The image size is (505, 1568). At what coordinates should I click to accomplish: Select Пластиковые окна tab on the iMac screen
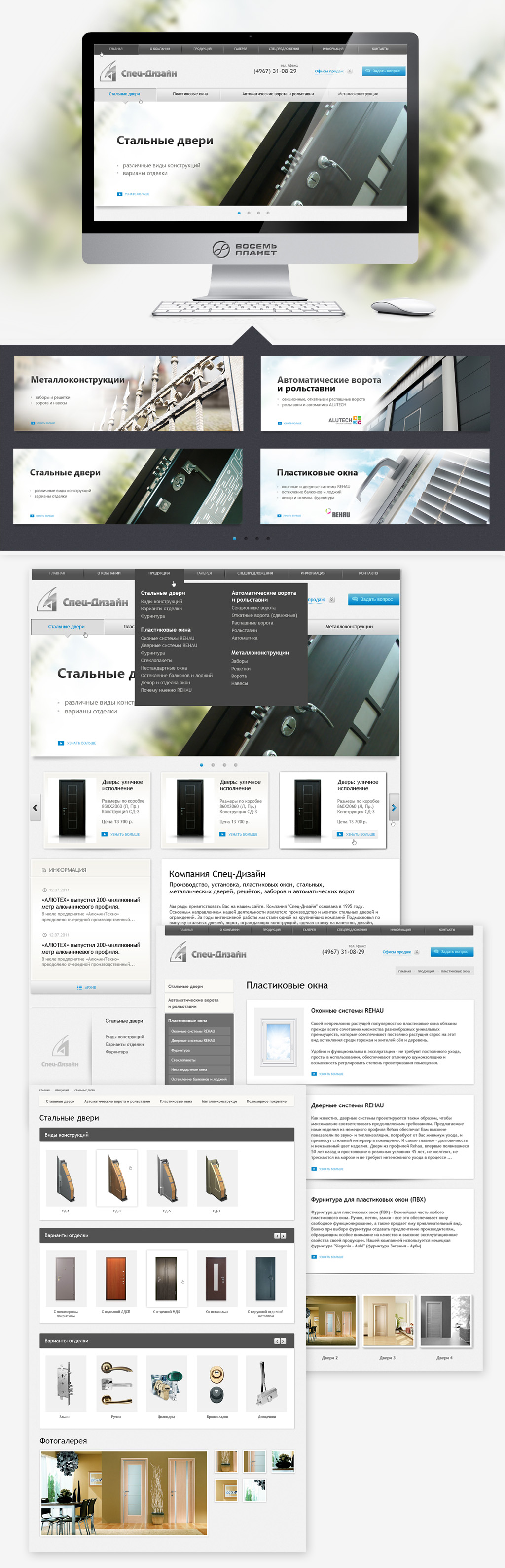pos(190,94)
